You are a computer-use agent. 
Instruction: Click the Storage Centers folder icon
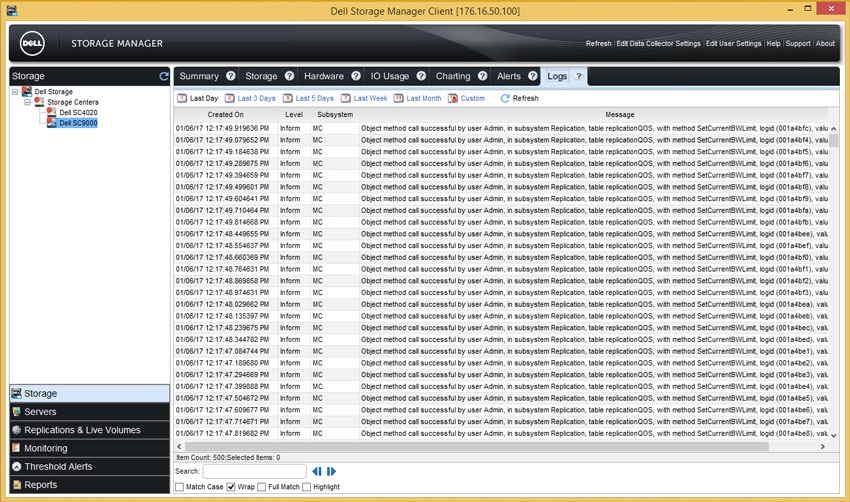39,101
